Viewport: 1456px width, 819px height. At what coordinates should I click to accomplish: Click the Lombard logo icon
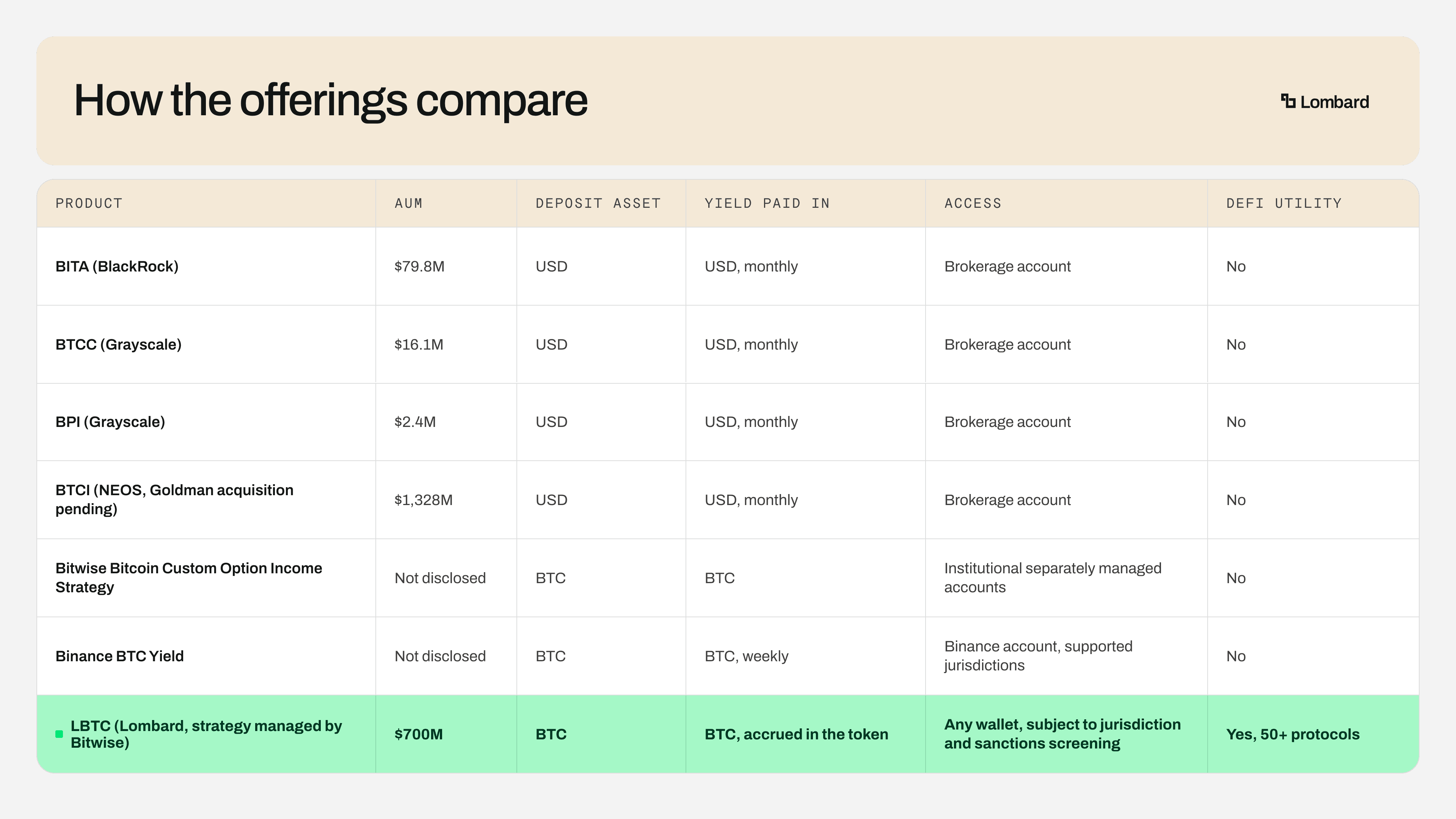click(x=1288, y=101)
